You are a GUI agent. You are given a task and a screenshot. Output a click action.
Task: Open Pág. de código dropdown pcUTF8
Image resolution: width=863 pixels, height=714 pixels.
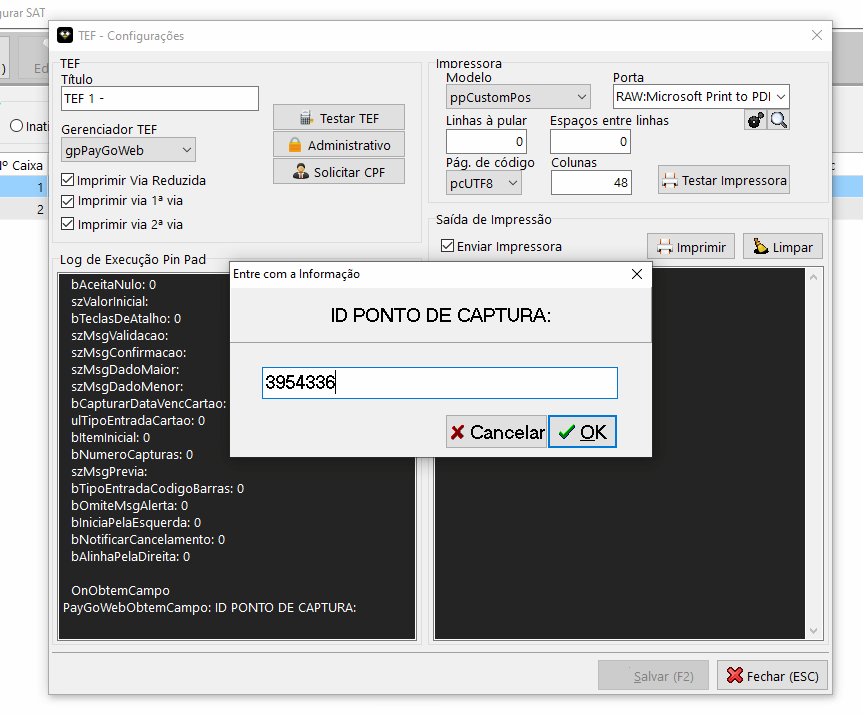484,183
